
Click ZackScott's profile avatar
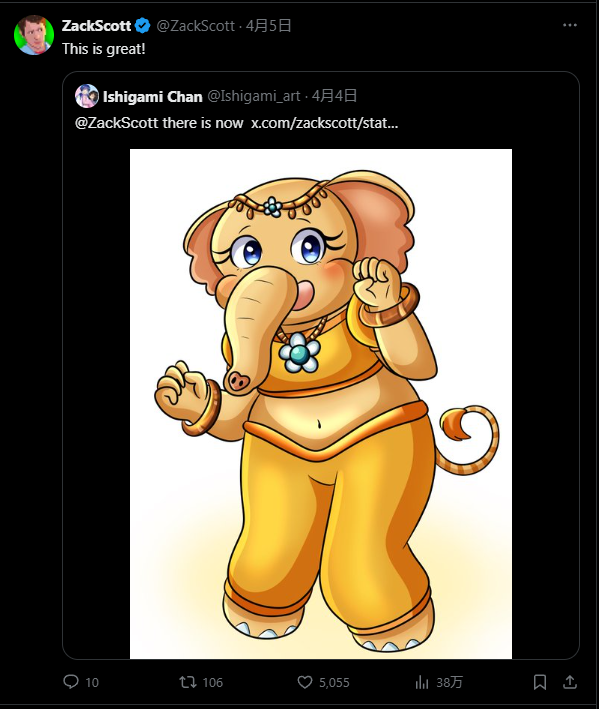pos(34,35)
